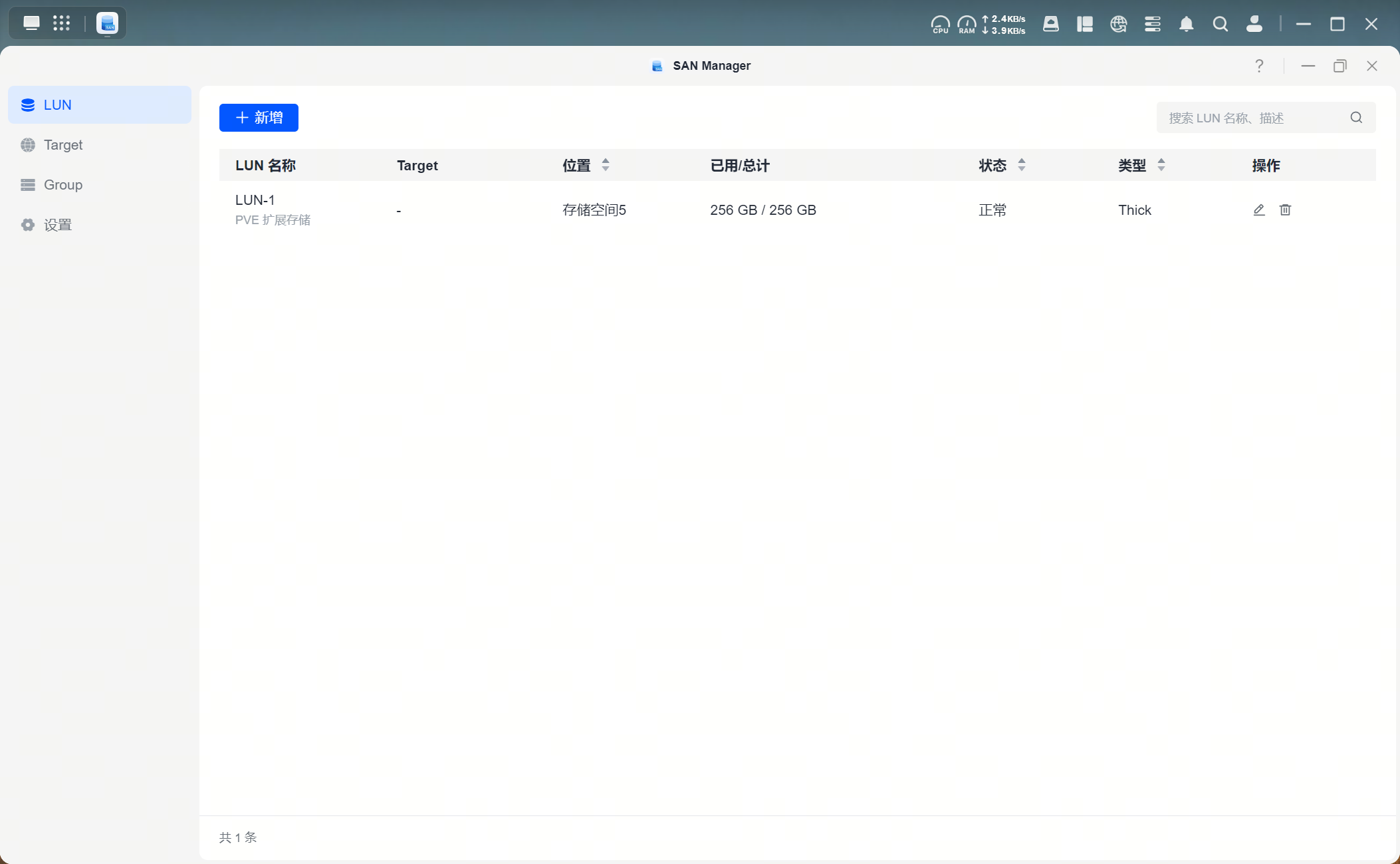Open the global search magnifier in the top bar
Image resolution: width=1400 pixels, height=864 pixels.
click(x=1220, y=25)
